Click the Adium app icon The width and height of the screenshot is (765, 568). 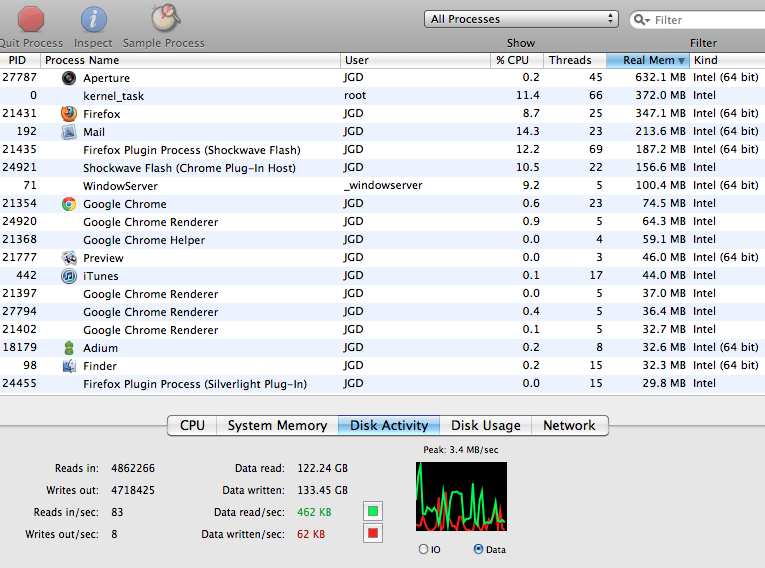[x=69, y=348]
